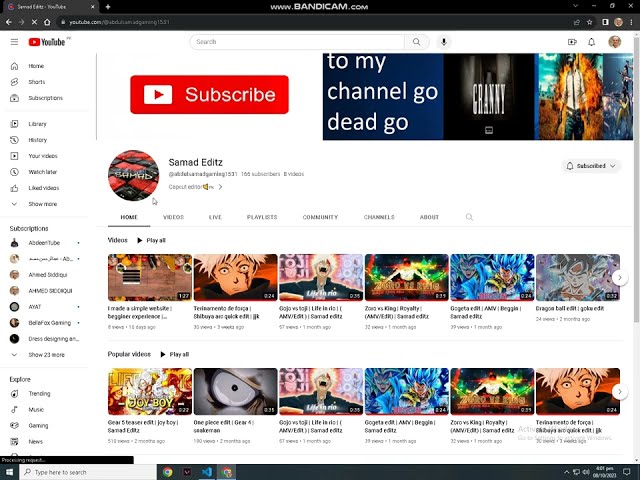Open Windows Start menu
Image resolution: width=640 pixels, height=480 pixels.
(9, 472)
